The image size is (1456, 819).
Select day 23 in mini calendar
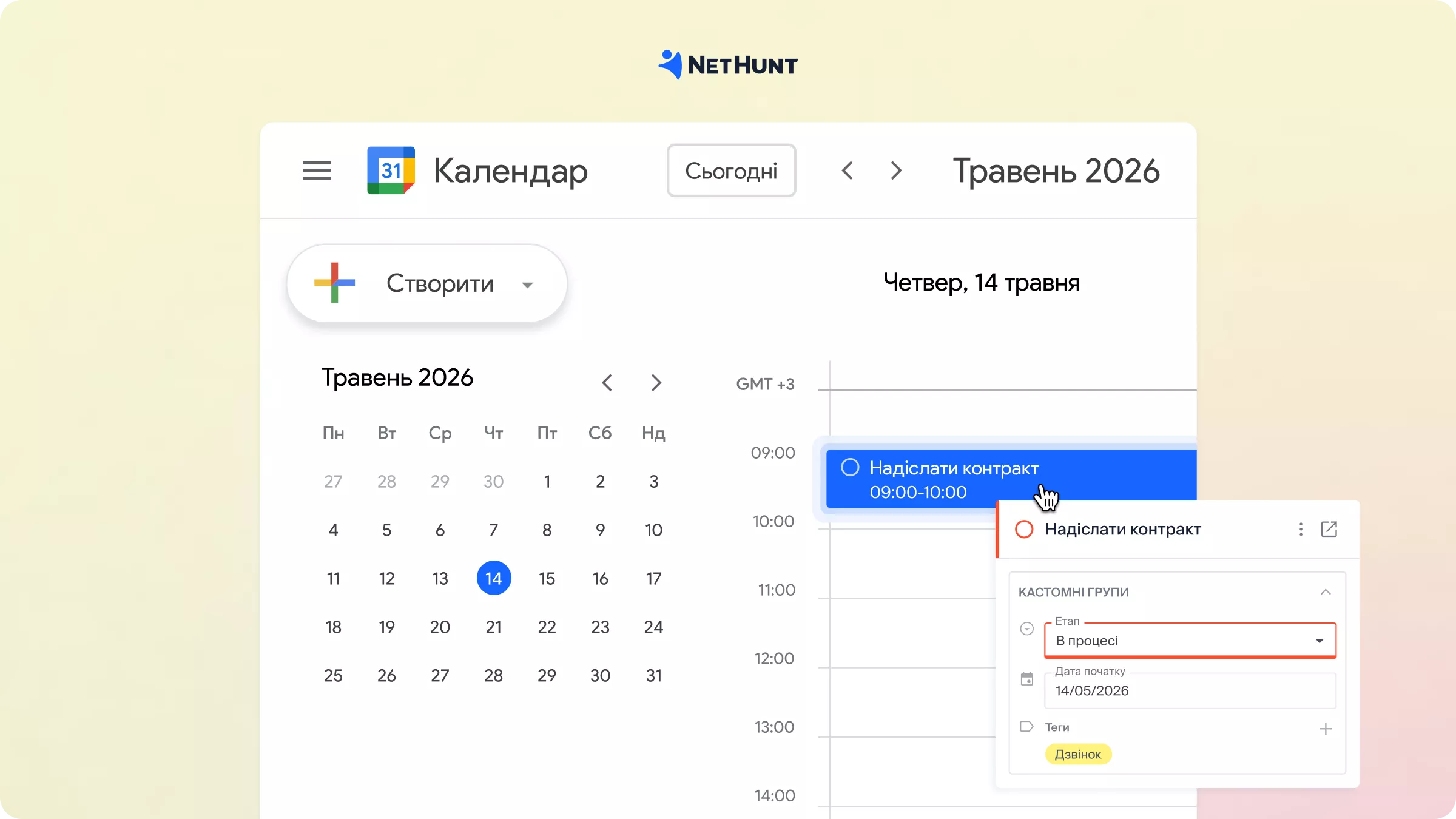coord(601,627)
